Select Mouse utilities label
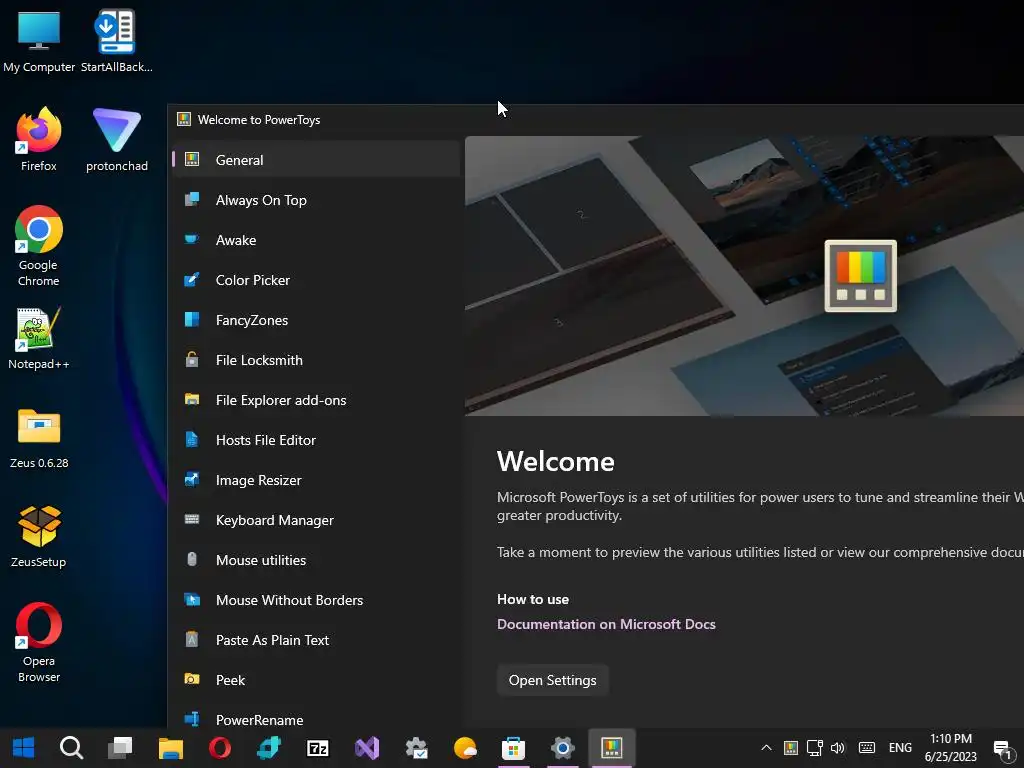The height and width of the screenshot is (768, 1024). click(x=261, y=560)
